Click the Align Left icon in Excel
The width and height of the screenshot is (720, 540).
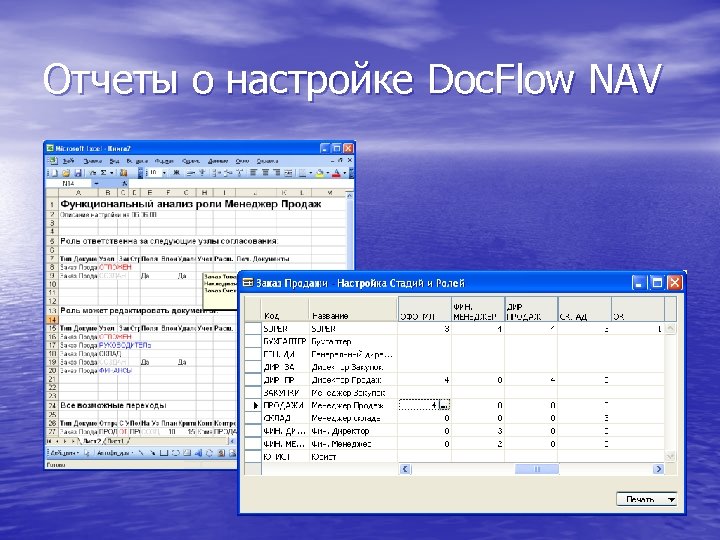(253, 173)
